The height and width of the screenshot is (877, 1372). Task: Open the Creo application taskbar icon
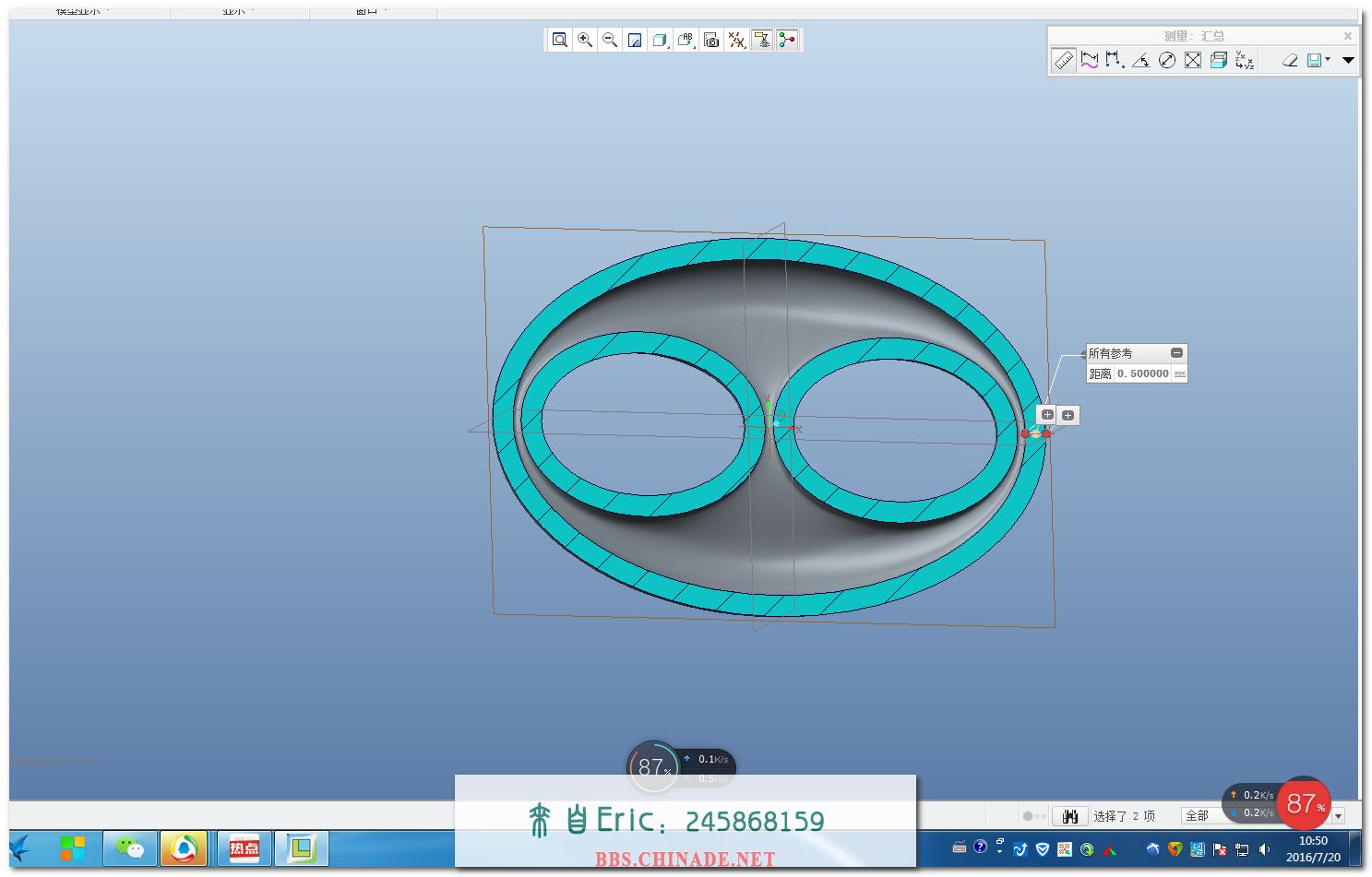pos(301,848)
